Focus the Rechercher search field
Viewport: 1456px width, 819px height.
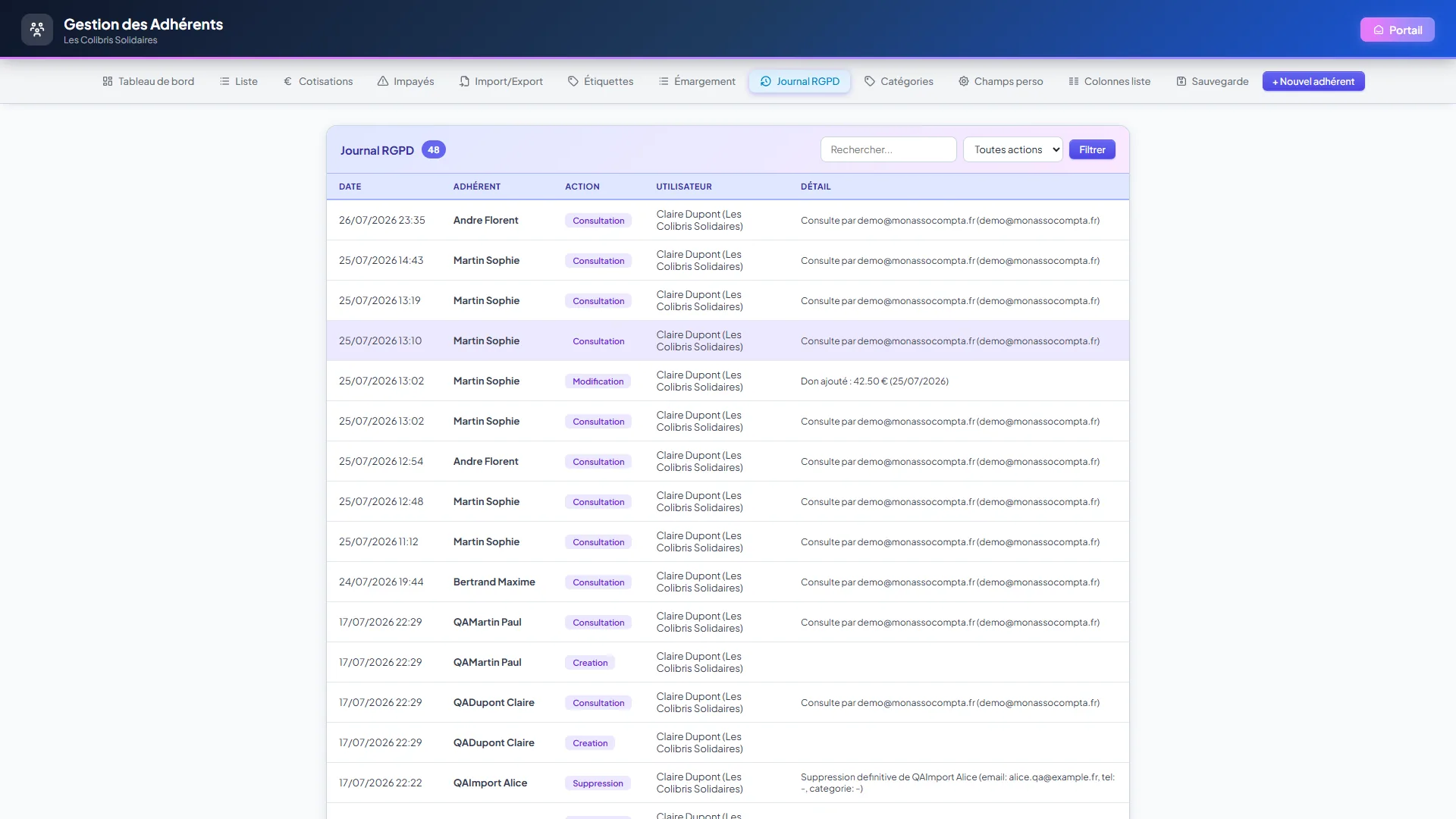888,149
